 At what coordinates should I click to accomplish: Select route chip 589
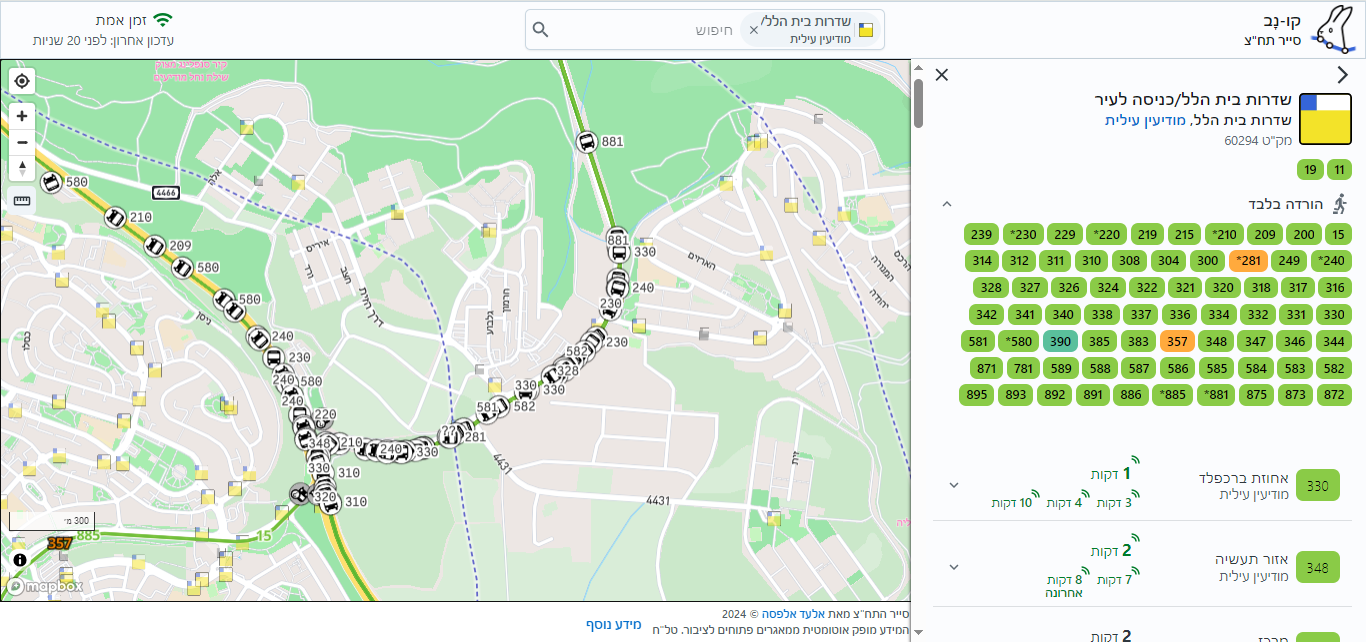[1062, 368]
